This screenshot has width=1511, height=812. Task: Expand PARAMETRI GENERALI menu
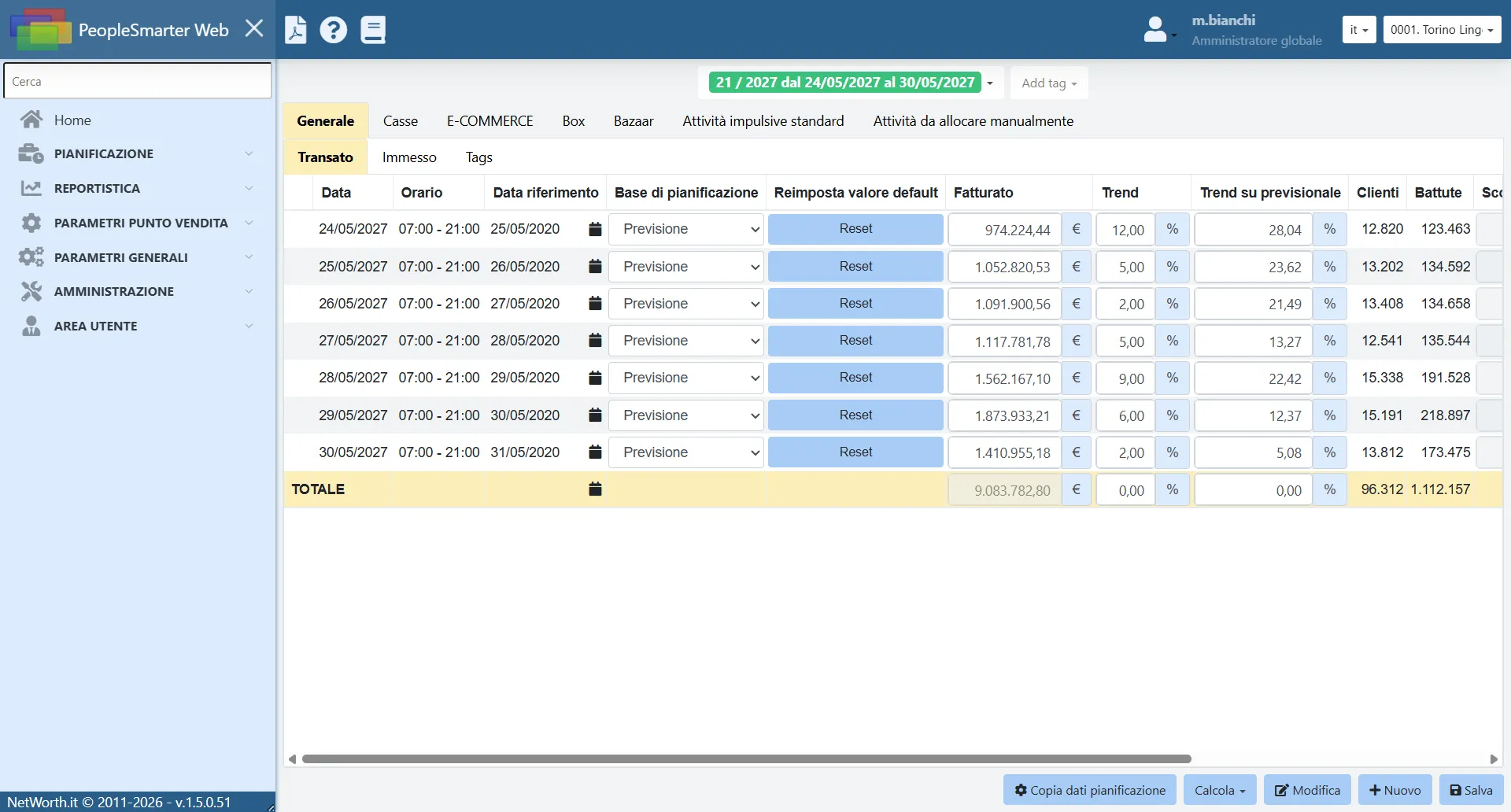click(138, 257)
